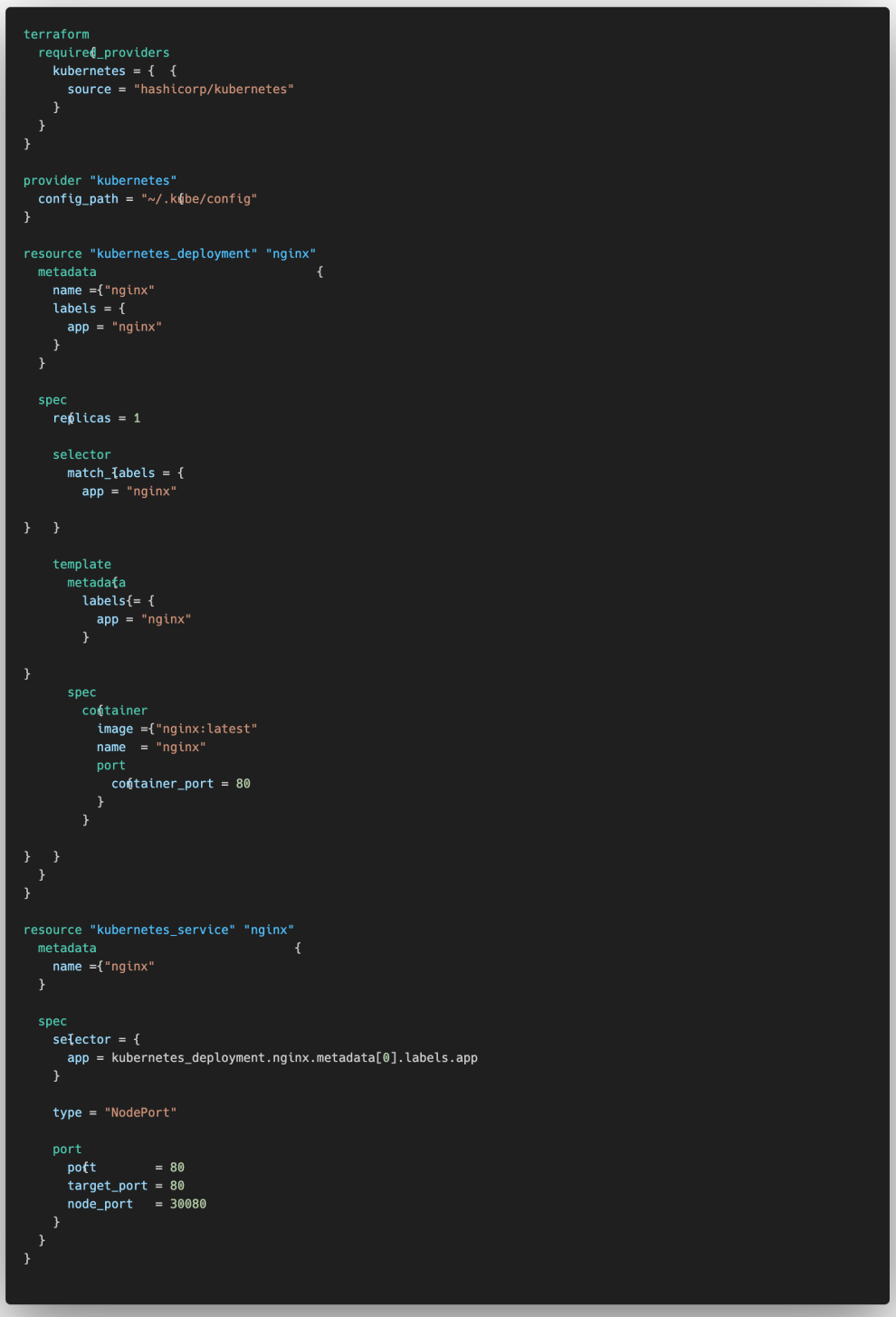Click the "replicas" attribute name
The height and width of the screenshot is (1317, 896).
(x=81, y=418)
